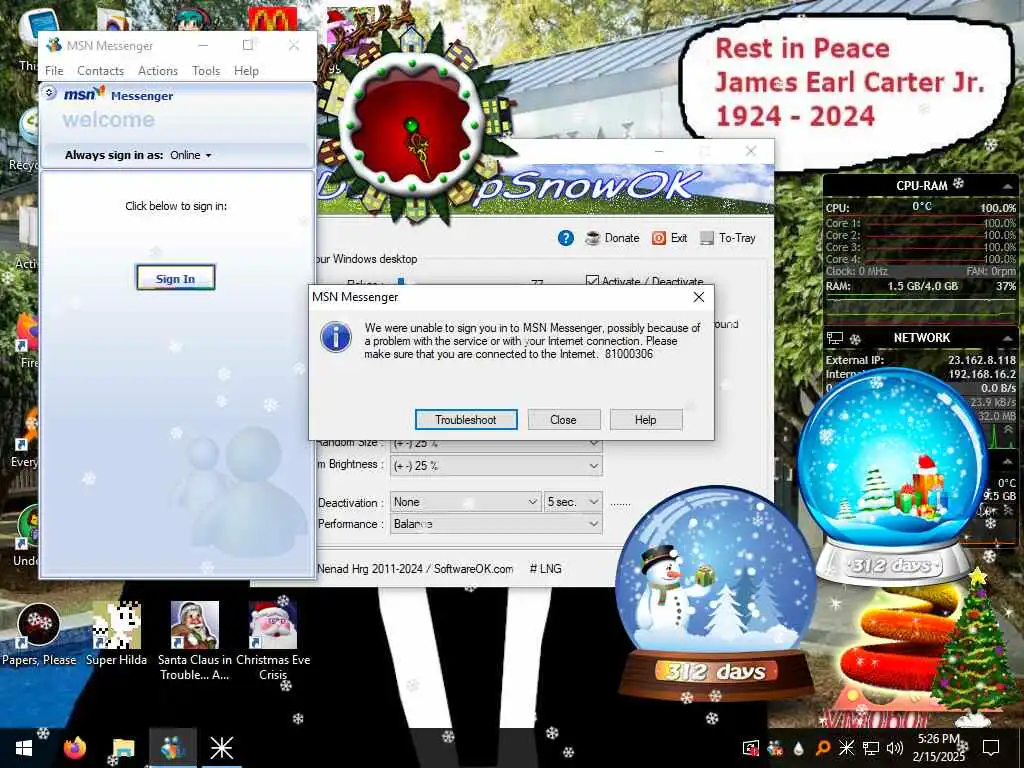Open the Deactivation None dropdown
Viewport: 1024px width, 768px height.
click(x=465, y=502)
